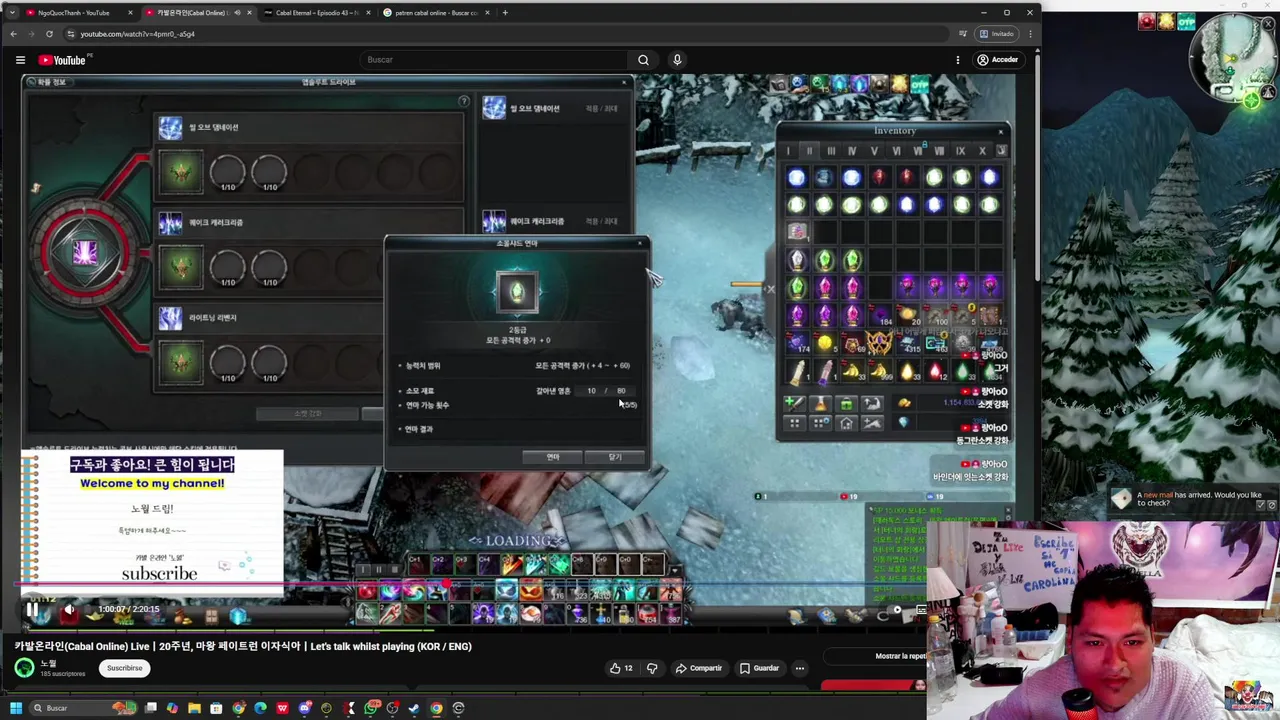This screenshot has width=1280, height=720.
Task: Start voice search with the microphone icon
Action: (x=677, y=60)
